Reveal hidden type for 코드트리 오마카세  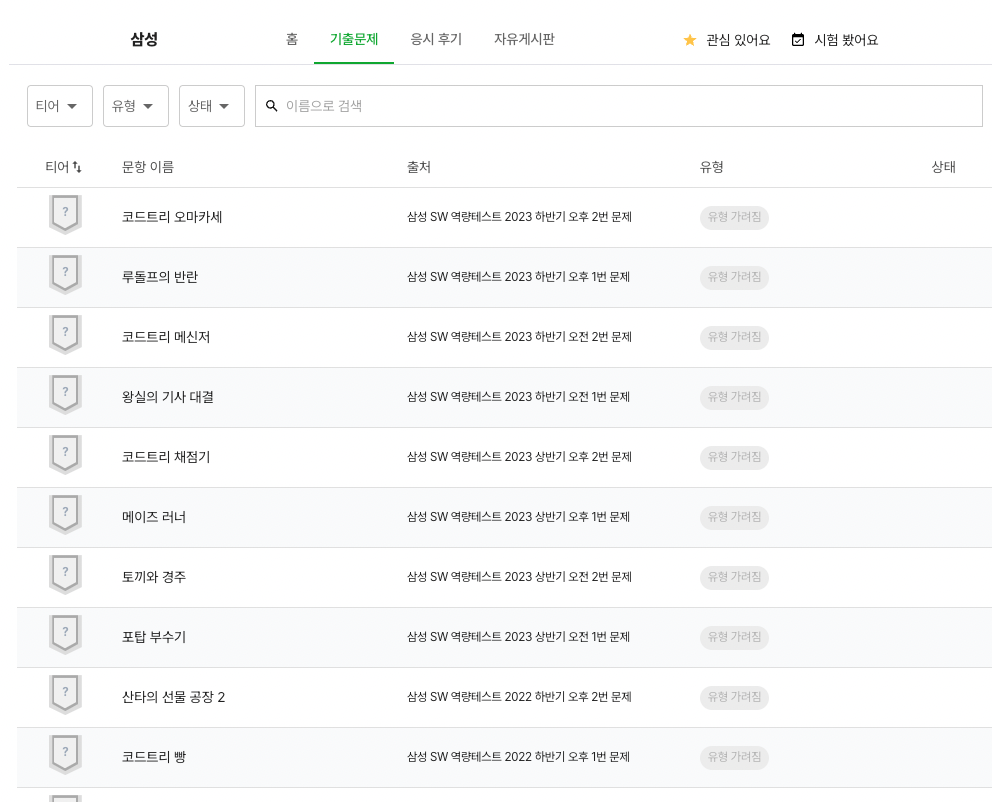(734, 217)
